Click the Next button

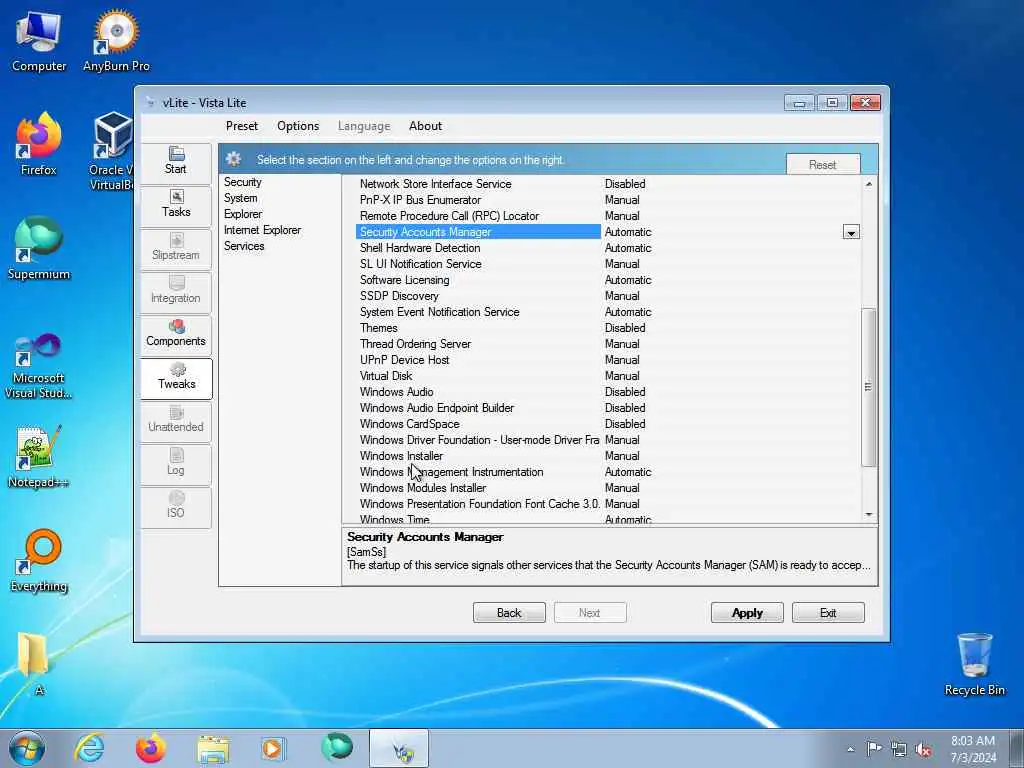pyautogui.click(x=590, y=613)
